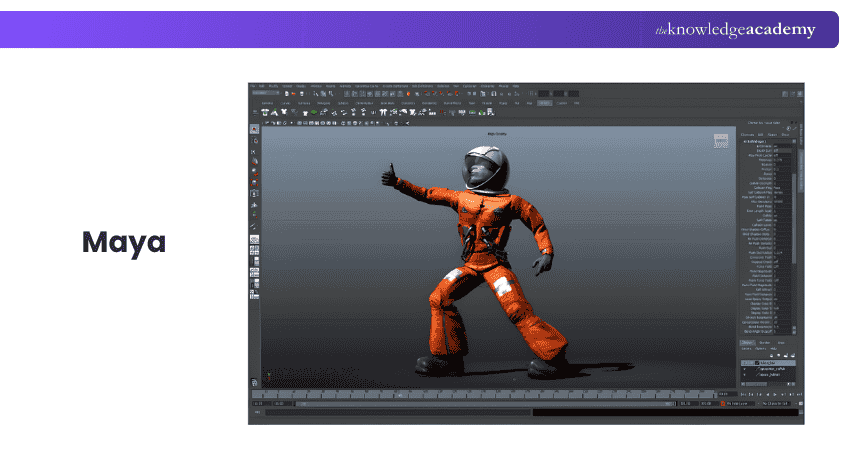Switch to the General shelf tab
Image resolution: width=850 pixels, height=450 pixels.
pos(267,104)
